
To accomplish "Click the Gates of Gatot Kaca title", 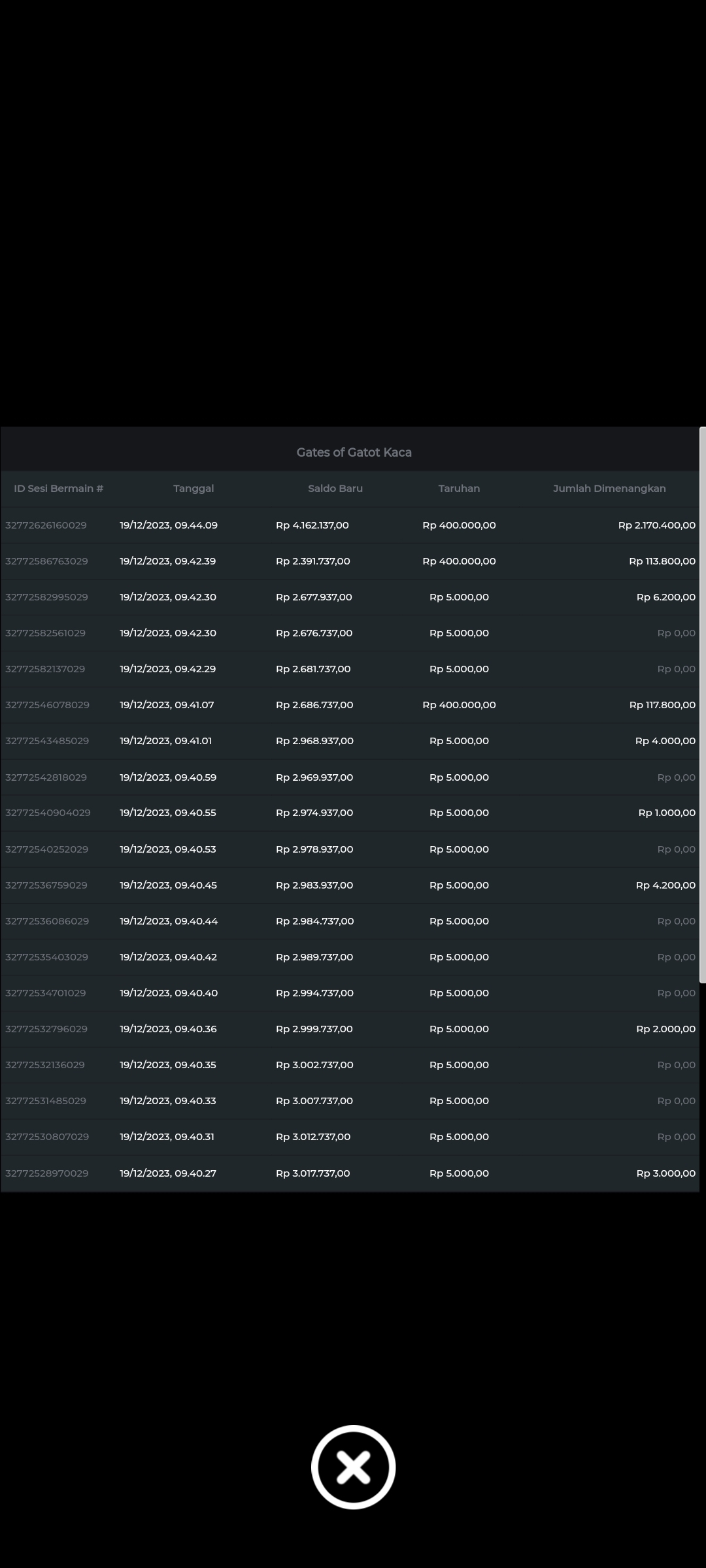I will pyautogui.click(x=354, y=452).
